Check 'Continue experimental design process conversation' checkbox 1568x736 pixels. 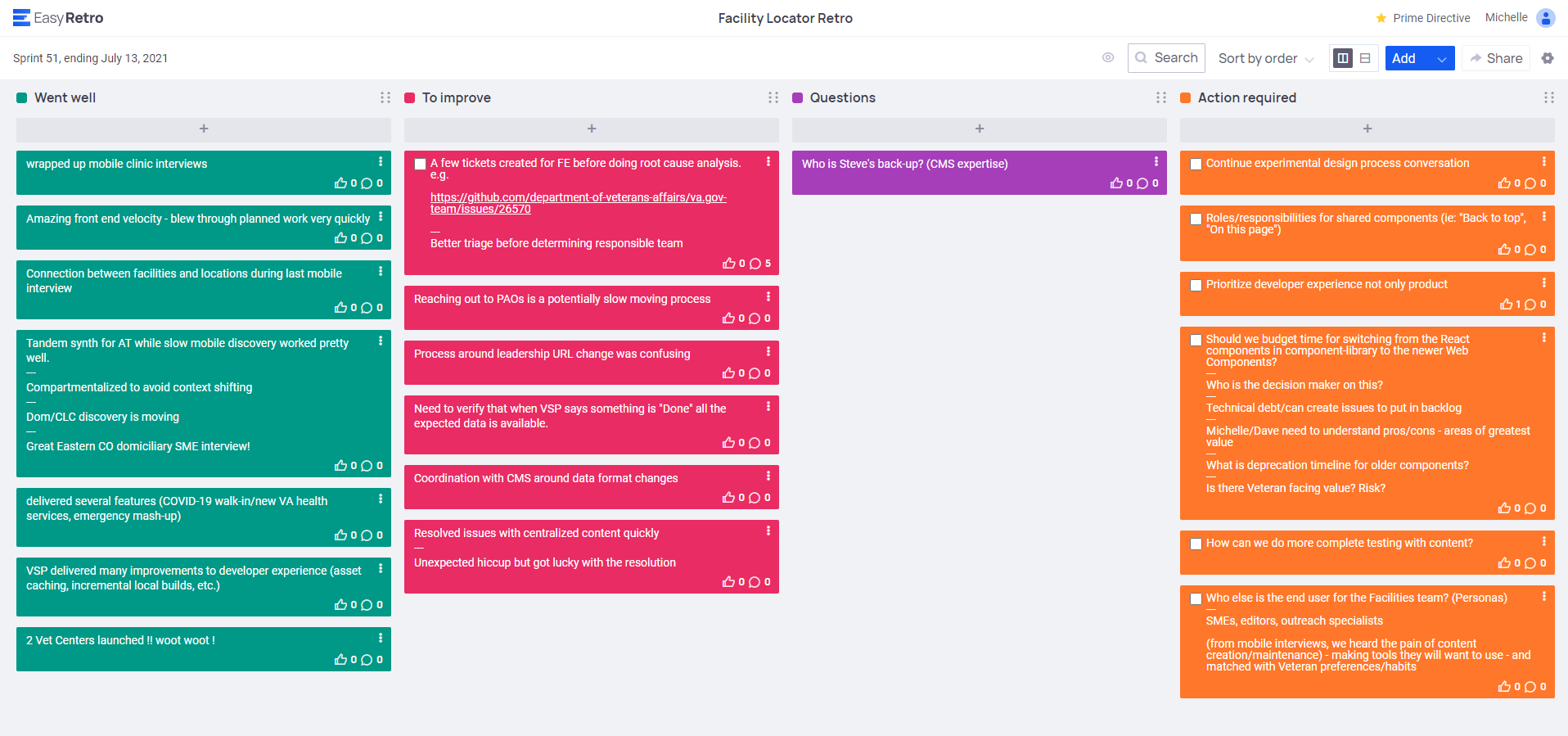(x=1196, y=165)
